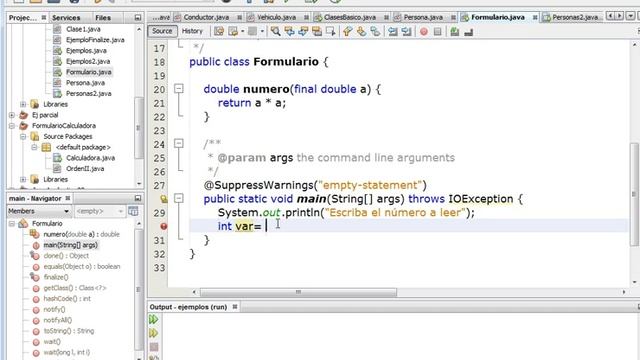640x360 pixels.
Task: Select hashCode() : int in Navigator
Action: pyautogui.click(x=67, y=298)
